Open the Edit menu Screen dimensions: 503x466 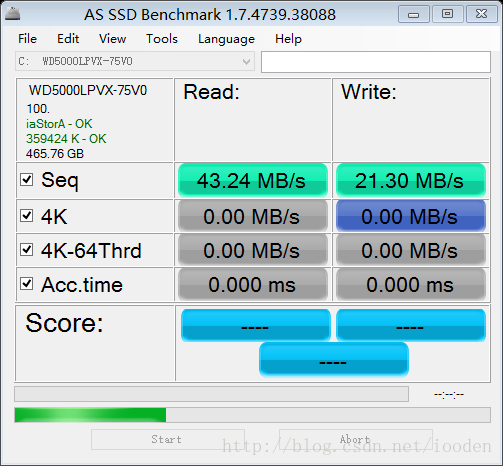68,39
